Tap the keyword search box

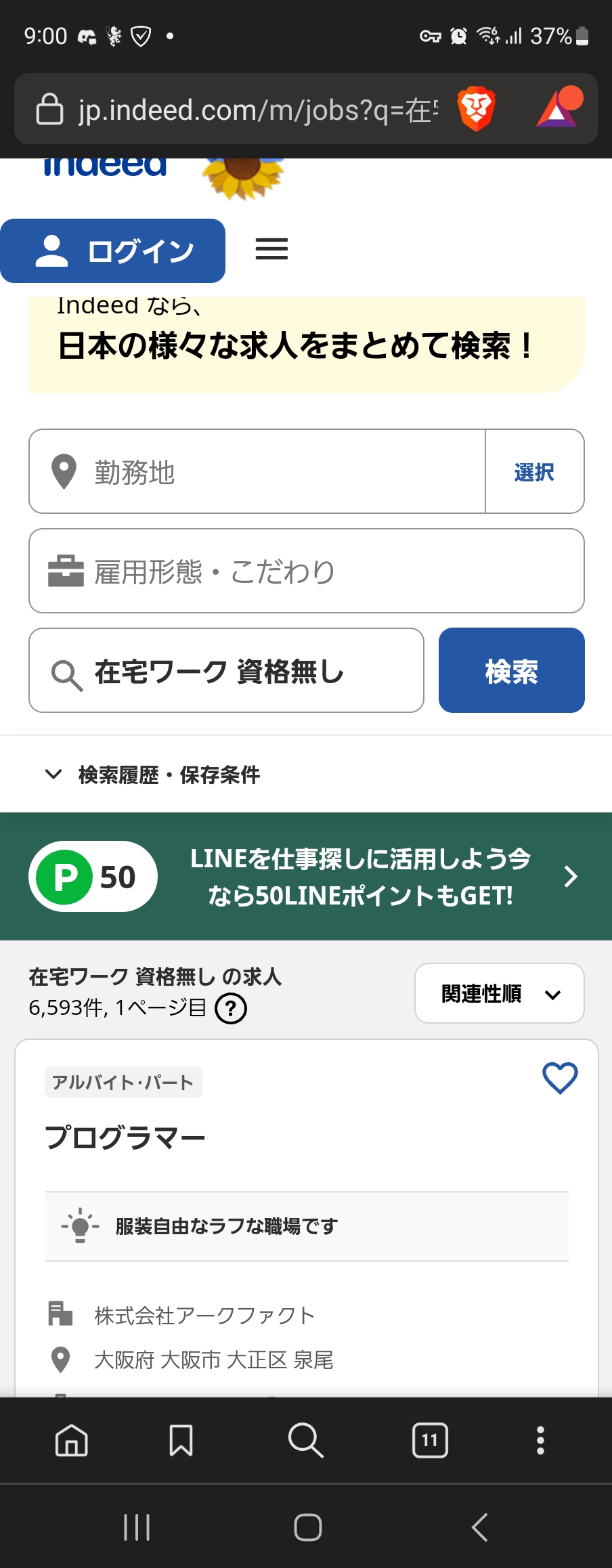[227, 671]
